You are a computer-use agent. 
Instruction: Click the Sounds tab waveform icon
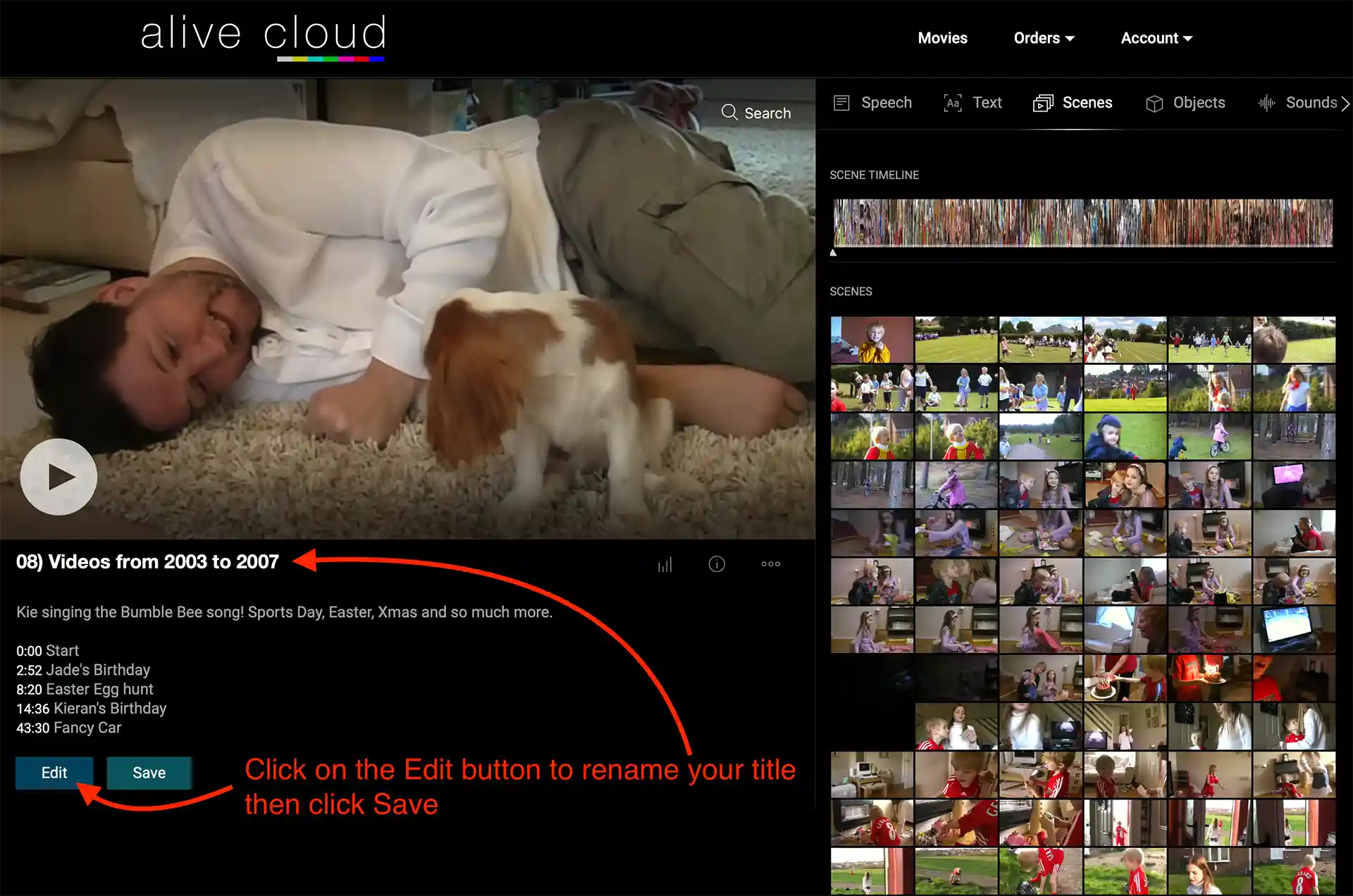[1267, 104]
